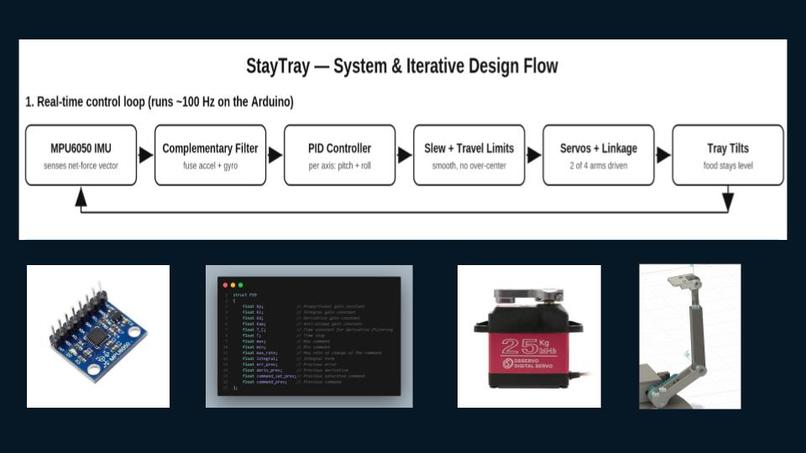806x453 pixels.
Task: Click the arrow between Slew Limits and Servos
Action: [x=534, y=155]
